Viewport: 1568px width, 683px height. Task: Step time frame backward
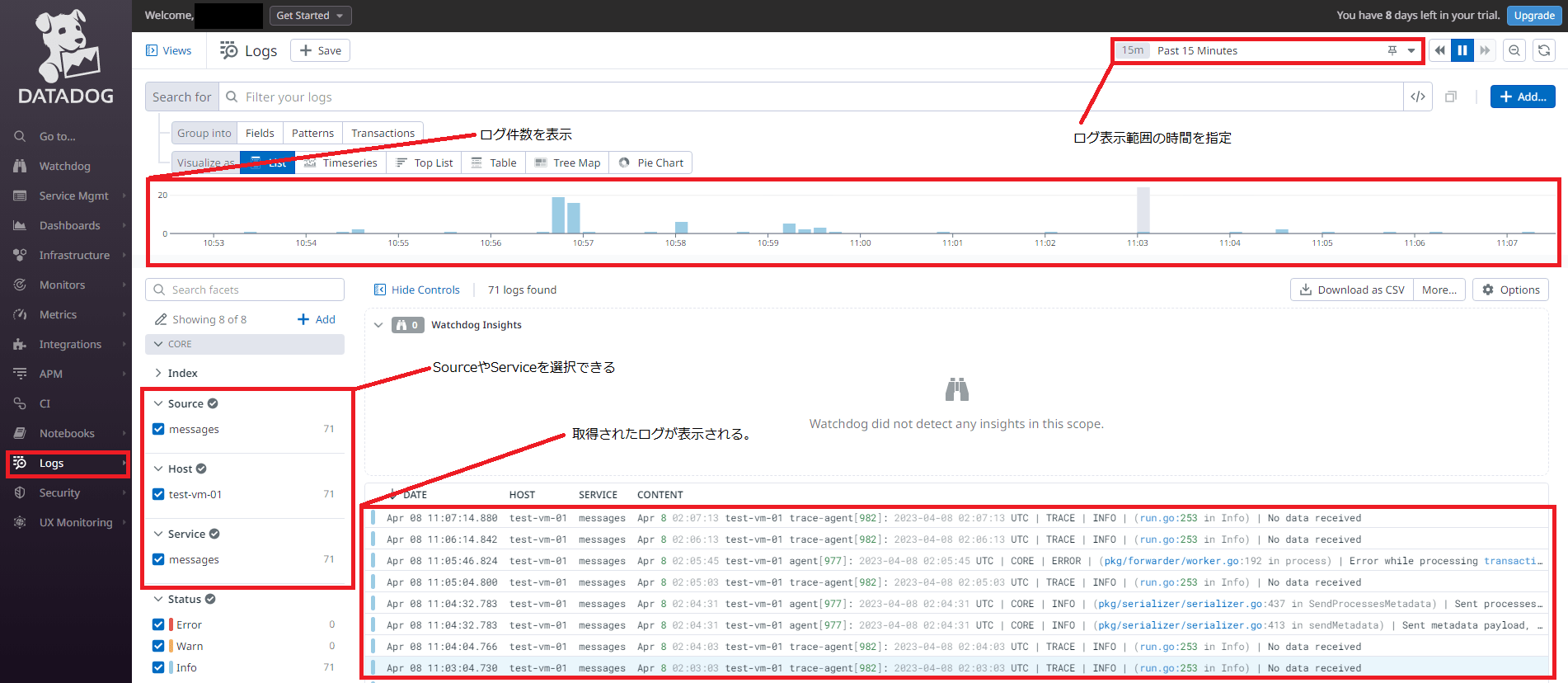pos(1439,50)
